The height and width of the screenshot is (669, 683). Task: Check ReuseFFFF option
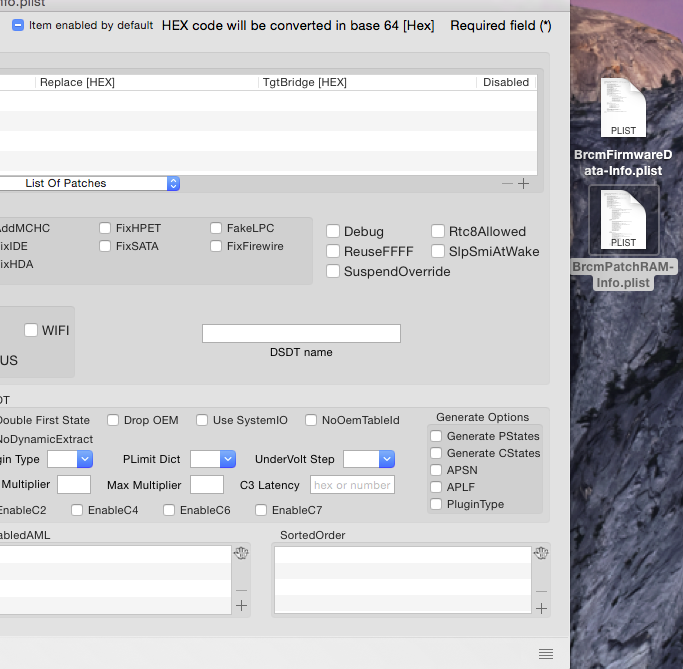[x=333, y=251]
